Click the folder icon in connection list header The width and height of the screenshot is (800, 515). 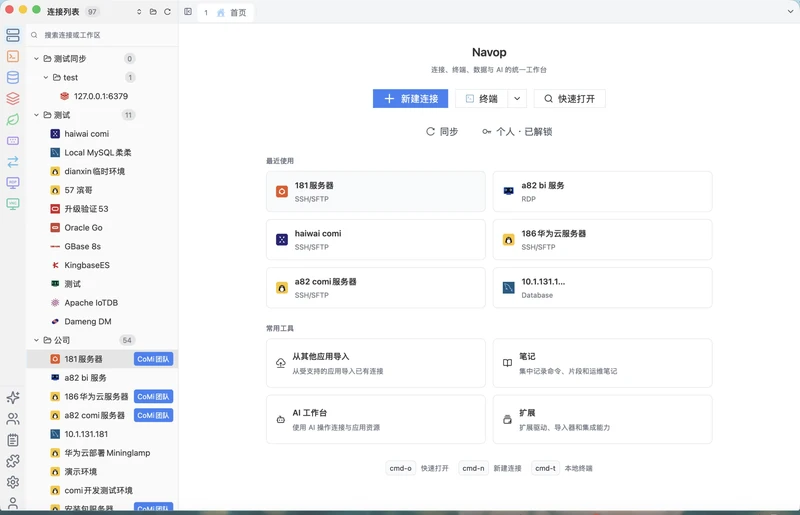point(153,11)
